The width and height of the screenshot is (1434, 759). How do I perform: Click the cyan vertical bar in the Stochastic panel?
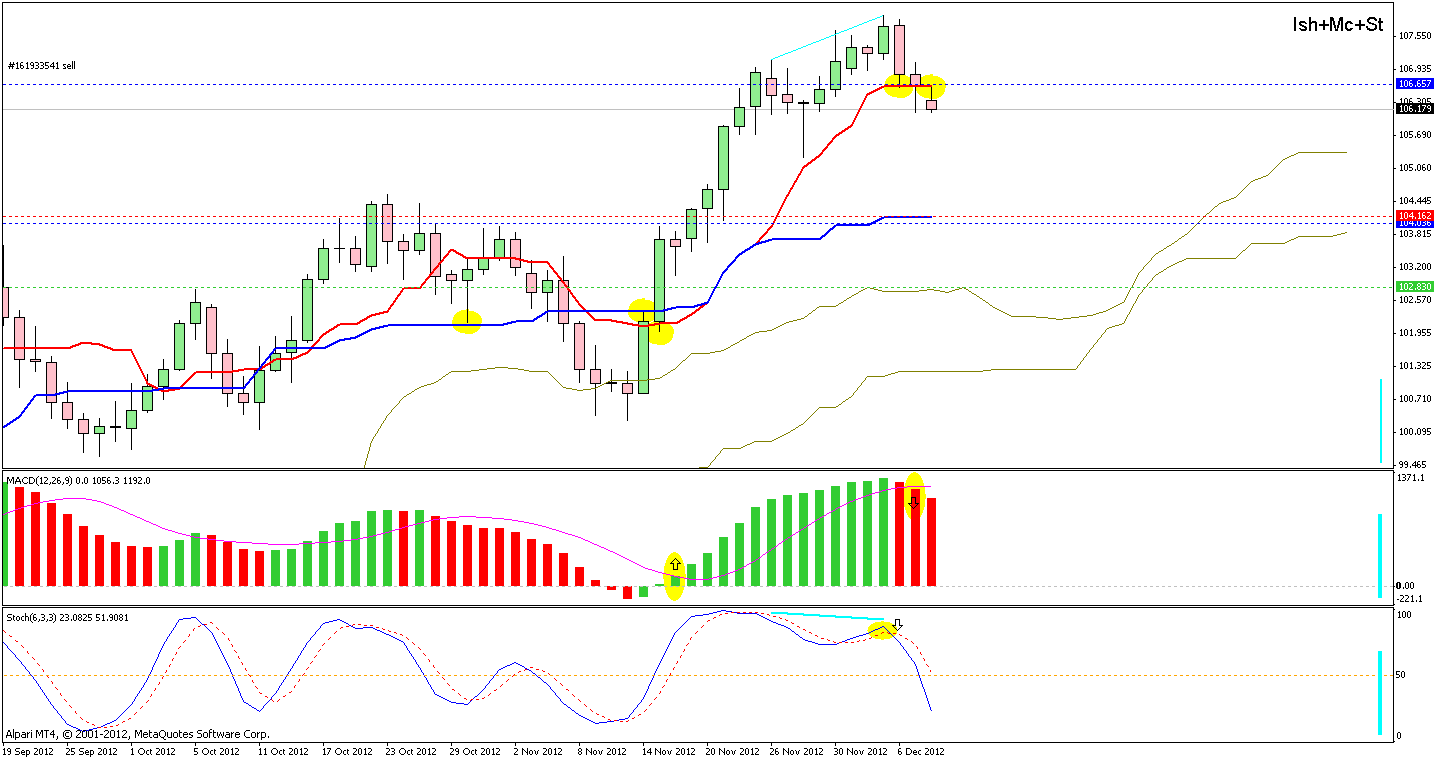pyautogui.click(x=1380, y=693)
